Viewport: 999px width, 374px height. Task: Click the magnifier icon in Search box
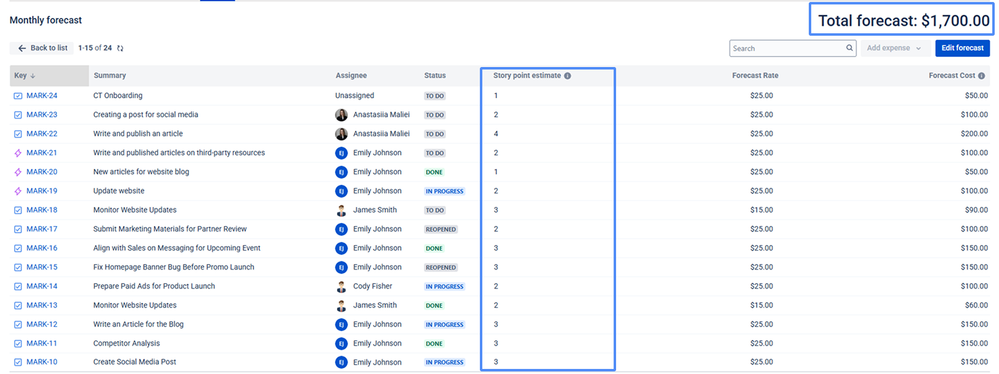click(x=849, y=48)
